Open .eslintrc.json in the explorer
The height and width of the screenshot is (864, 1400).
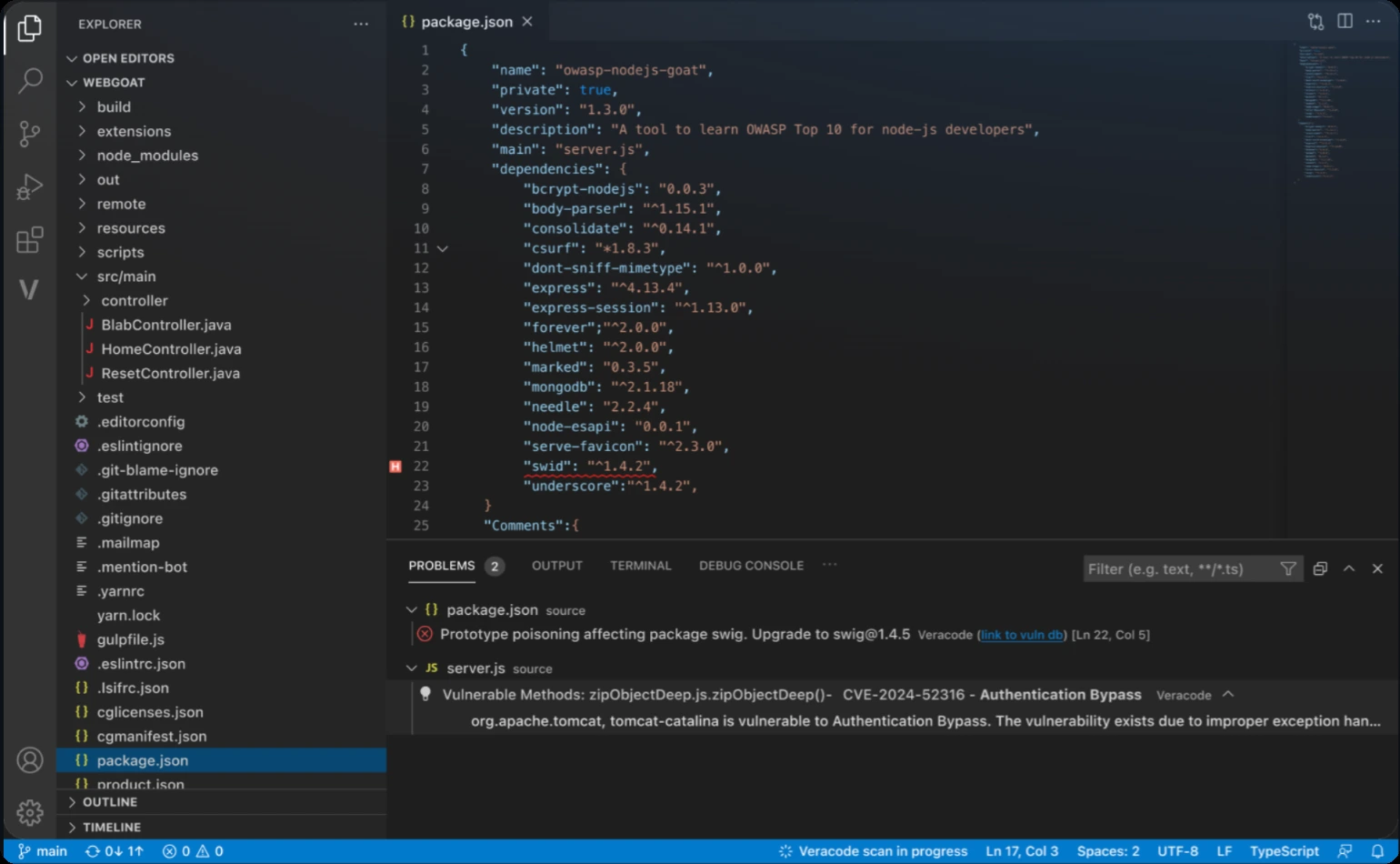(141, 663)
